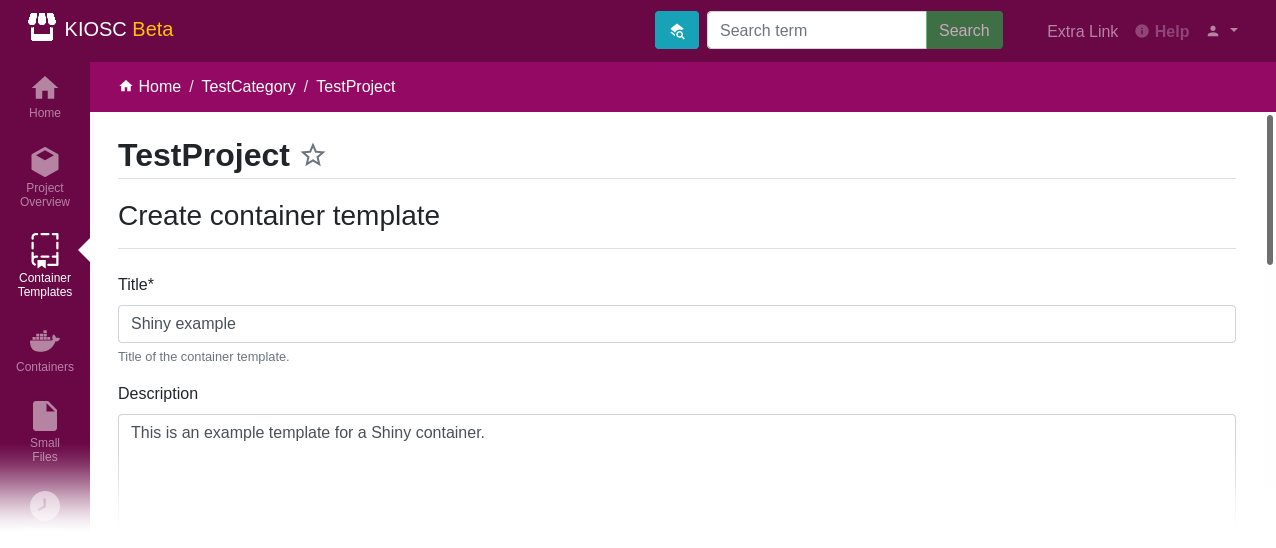Open the Containers docker whale icon

tap(45, 341)
